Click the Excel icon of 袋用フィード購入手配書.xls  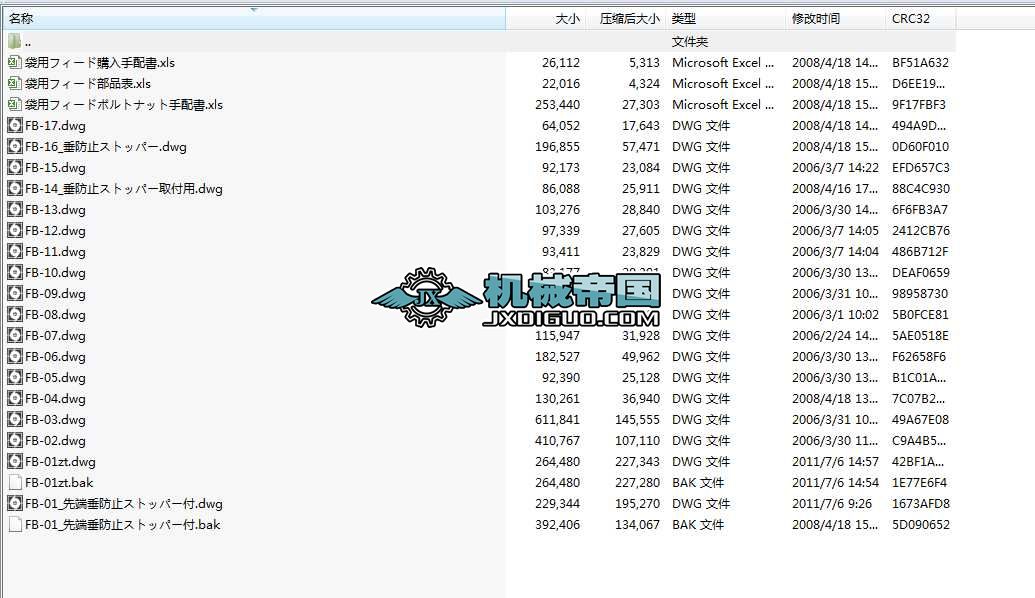tap(15, 63)
